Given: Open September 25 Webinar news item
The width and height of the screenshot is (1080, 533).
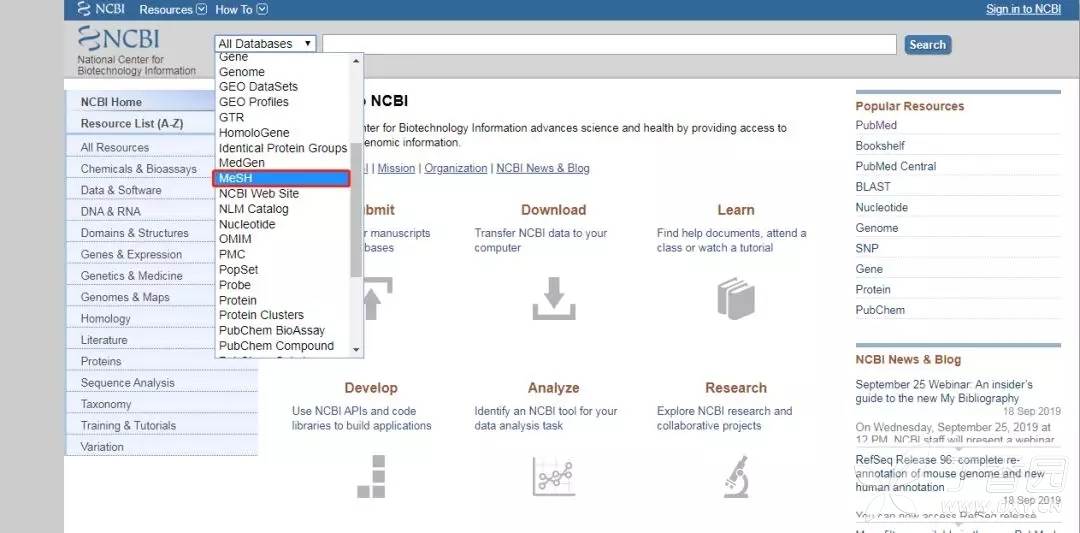Looking at the screenshot, I should pos(944,391).
